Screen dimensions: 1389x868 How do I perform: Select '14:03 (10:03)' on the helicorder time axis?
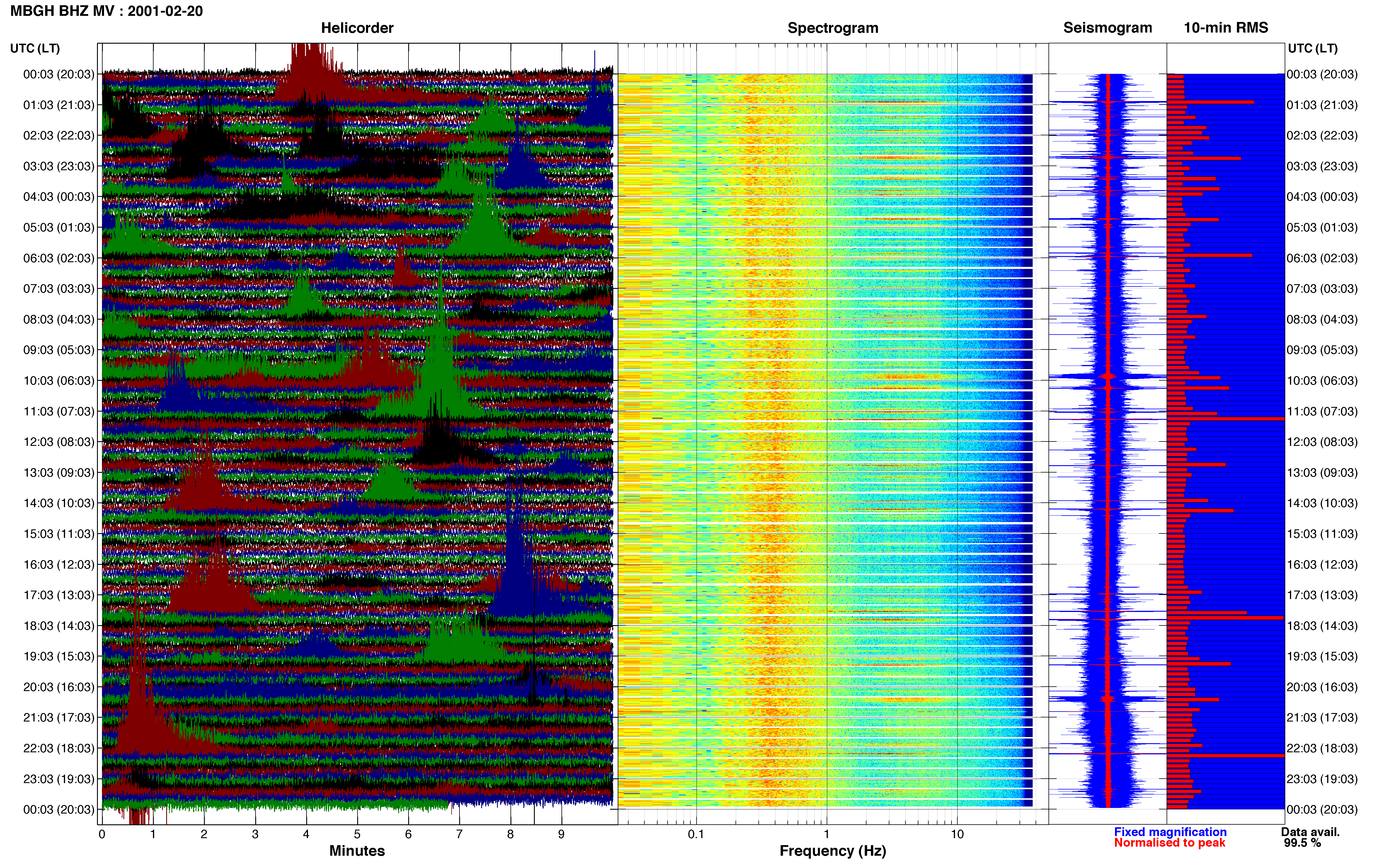[59, 504]
